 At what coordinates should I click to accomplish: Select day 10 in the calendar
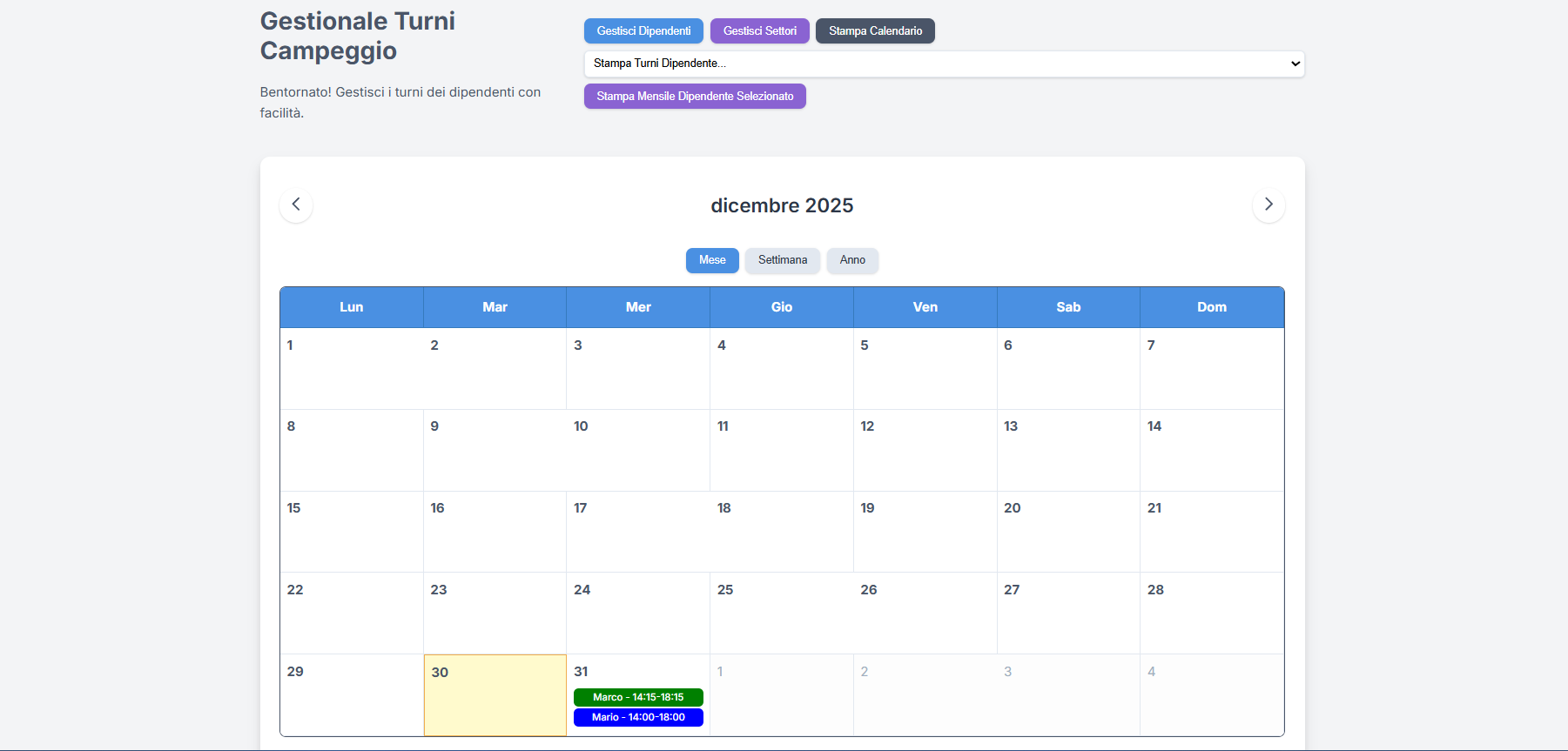pos(638,450)
